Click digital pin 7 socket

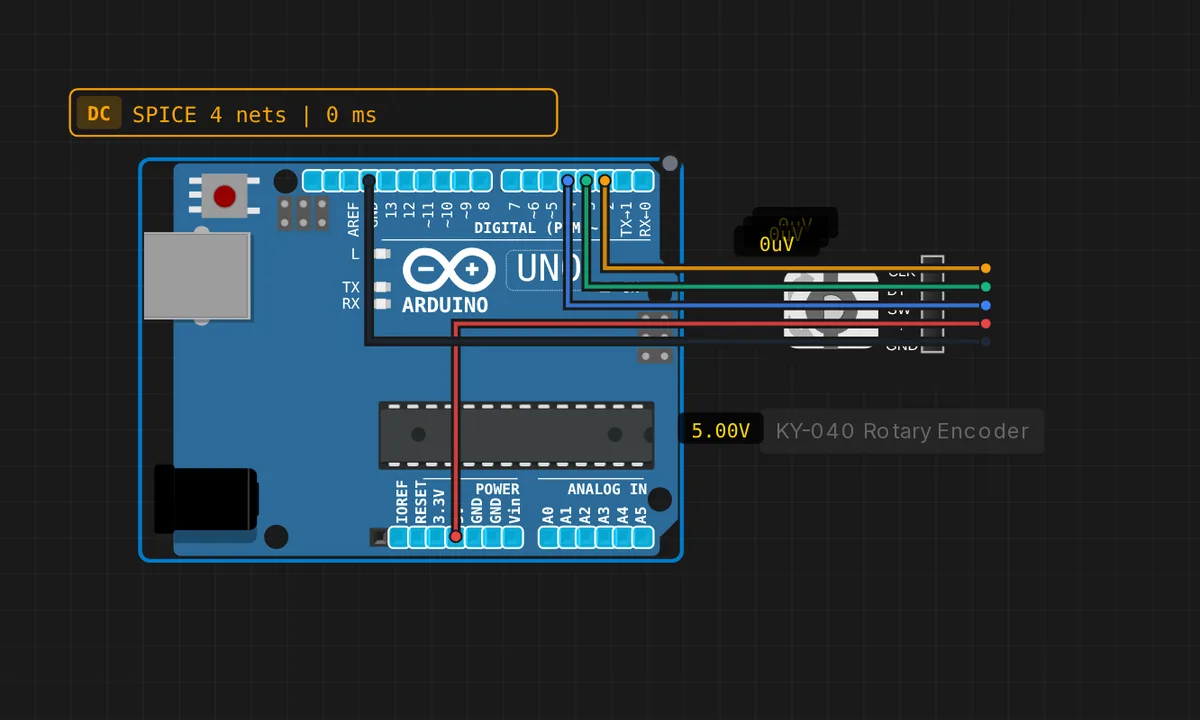point(511,181)
